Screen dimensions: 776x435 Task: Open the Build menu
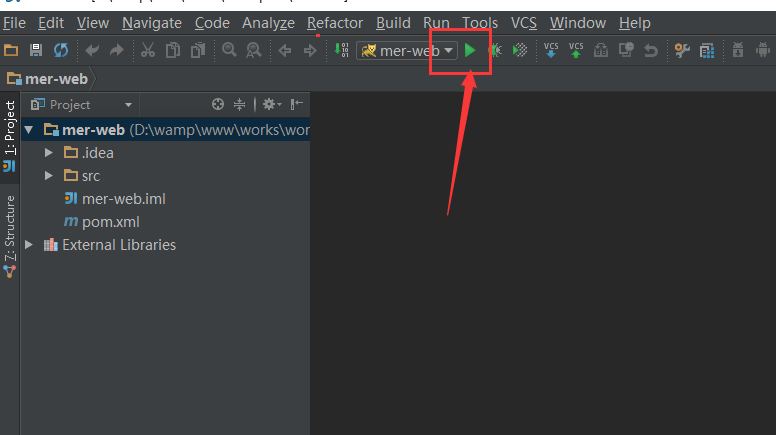[x=393, y=23]
